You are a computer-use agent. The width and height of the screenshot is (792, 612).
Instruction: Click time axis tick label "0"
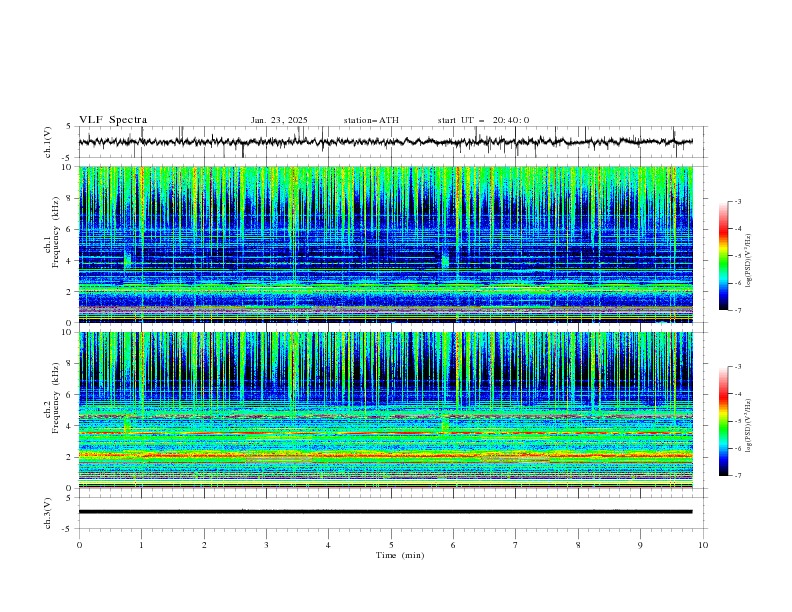click(79, 545)
